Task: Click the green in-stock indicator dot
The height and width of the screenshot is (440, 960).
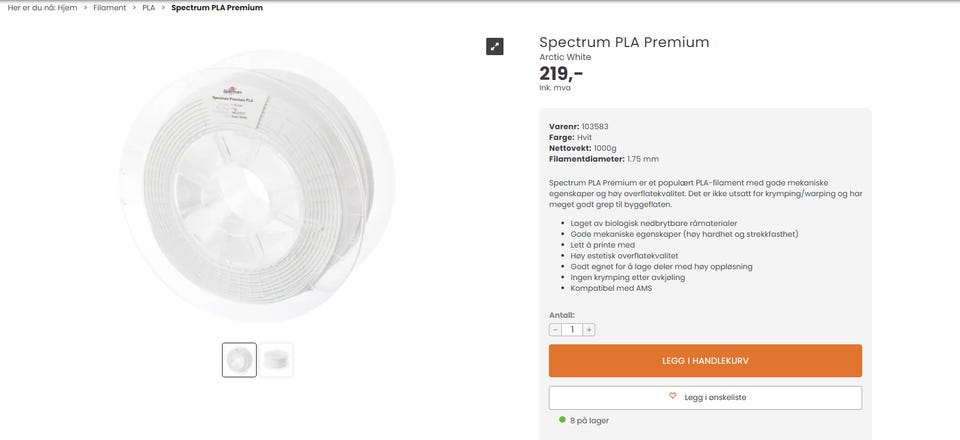Action: coord(562,420)
